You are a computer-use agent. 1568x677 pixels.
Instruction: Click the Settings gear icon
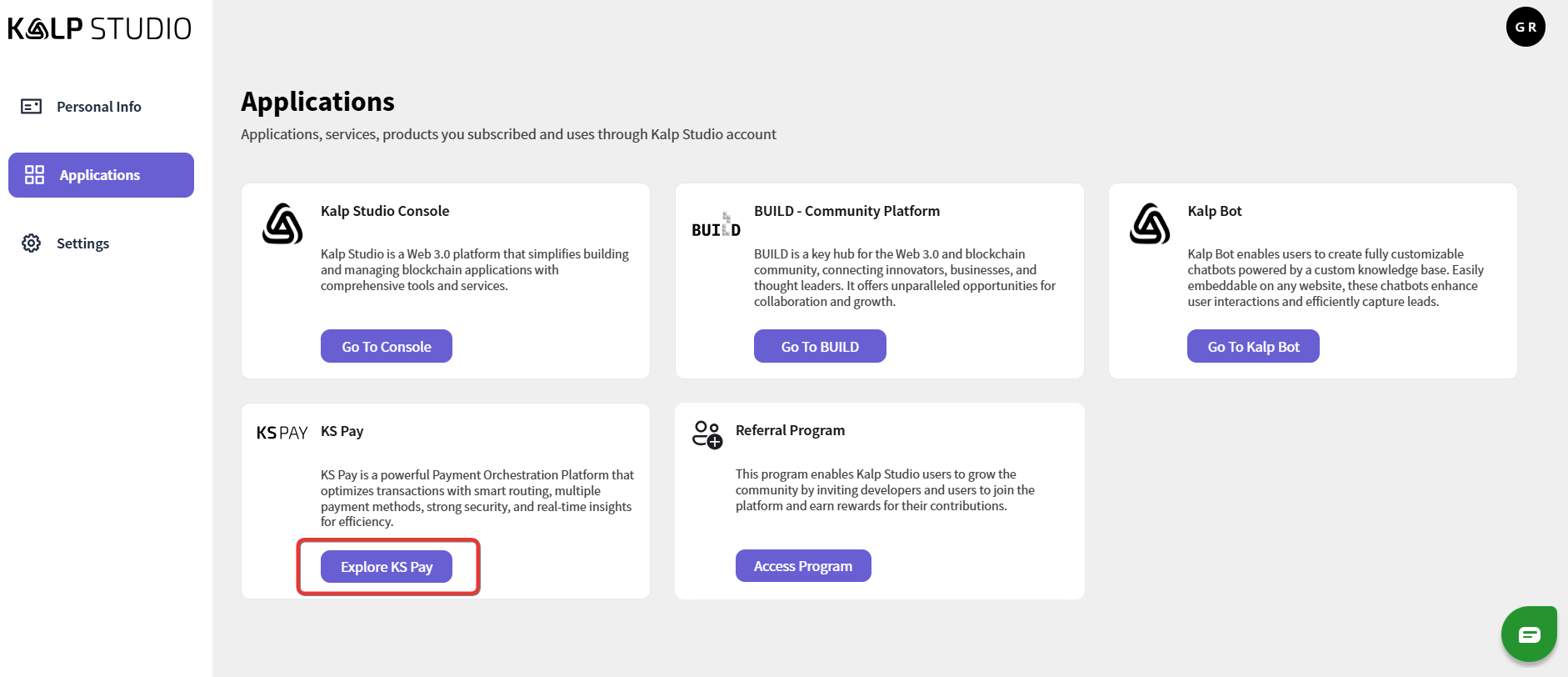pyautogui.click(x=32, y=243)
